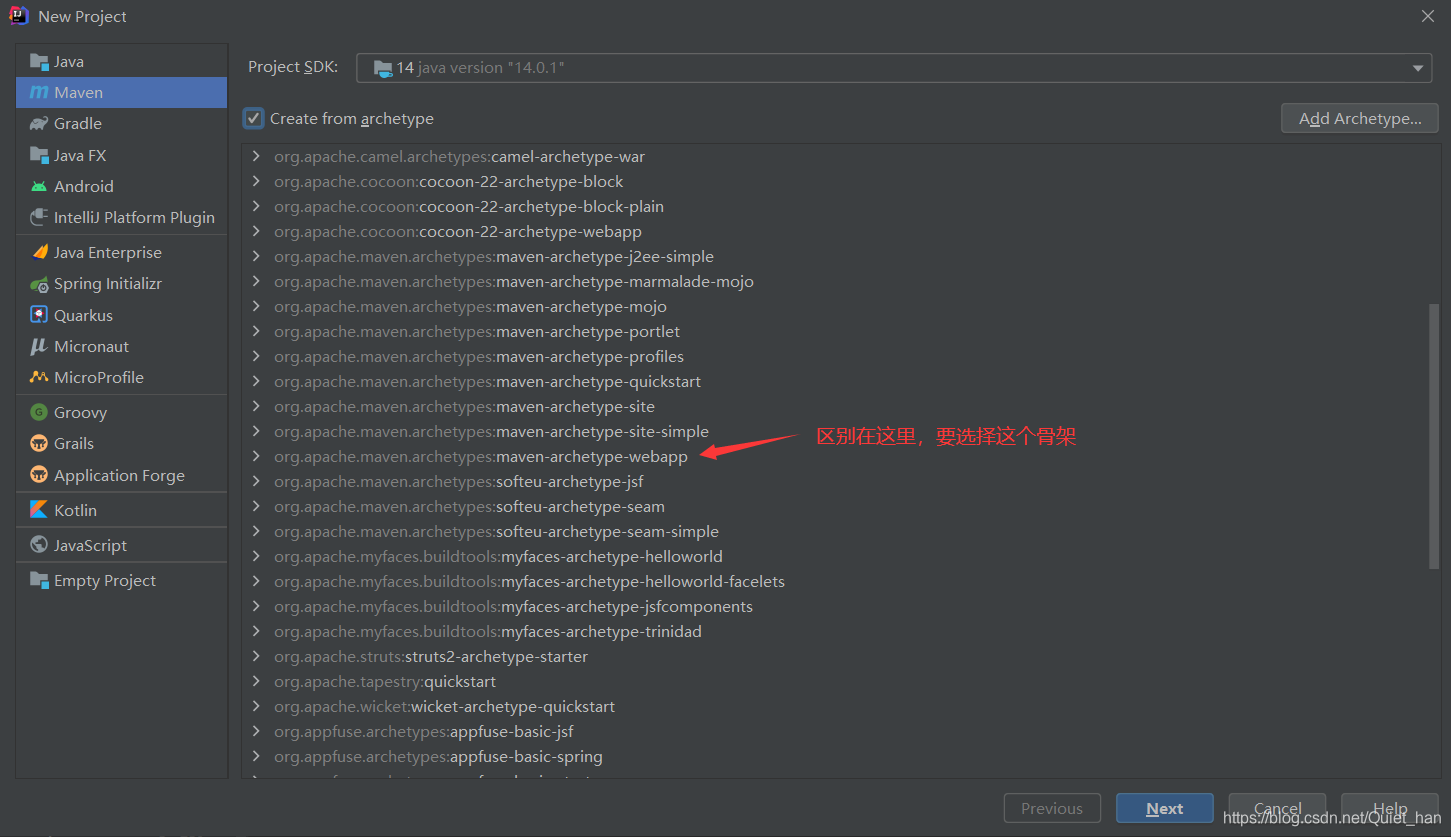Click the Gradle elephant icon
This screenshot has height=837, width=1451.
point(39,123)
